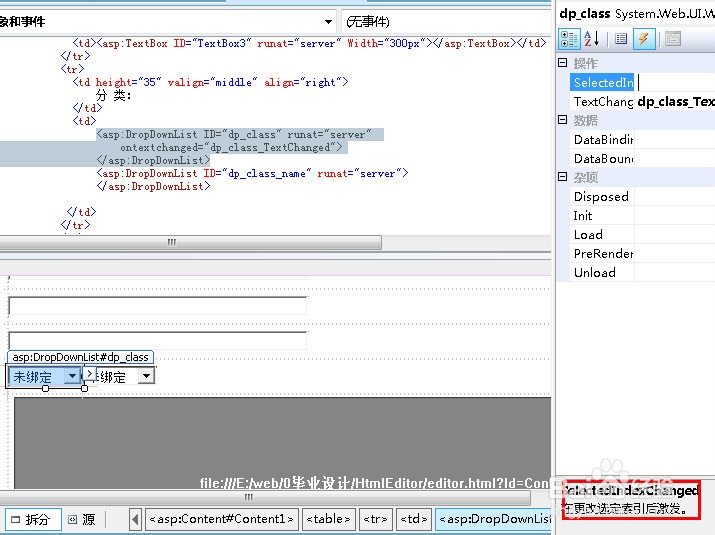
Task: Click the td height="35" code line
Action: click(x=210, y=82)
